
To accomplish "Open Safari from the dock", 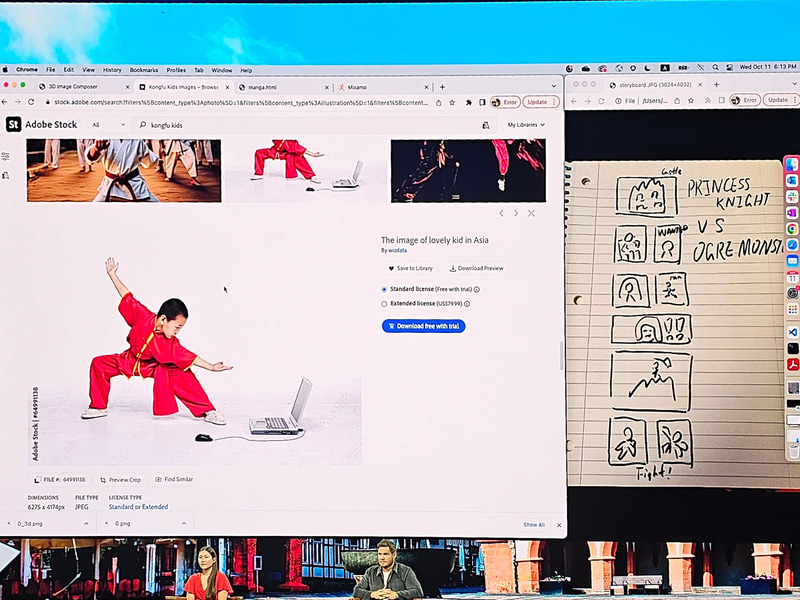I will (x=792, y=245).
